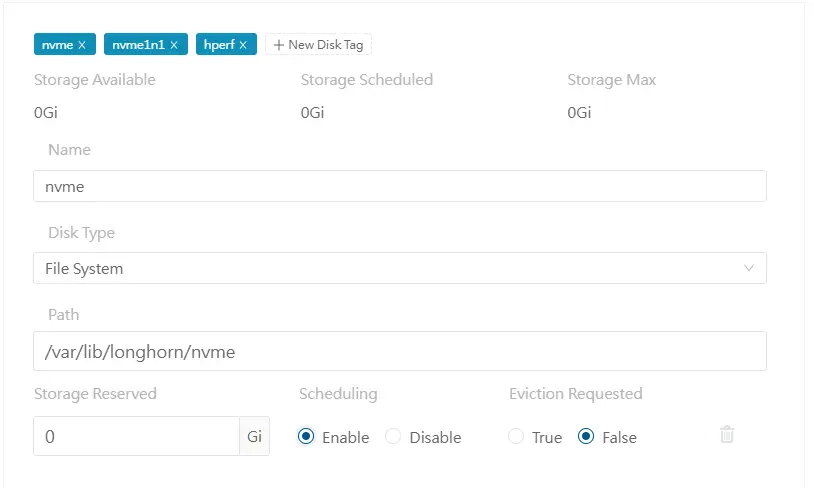Focus the Storage Reserved number field
814x488 pixels.
coord(136,437)
